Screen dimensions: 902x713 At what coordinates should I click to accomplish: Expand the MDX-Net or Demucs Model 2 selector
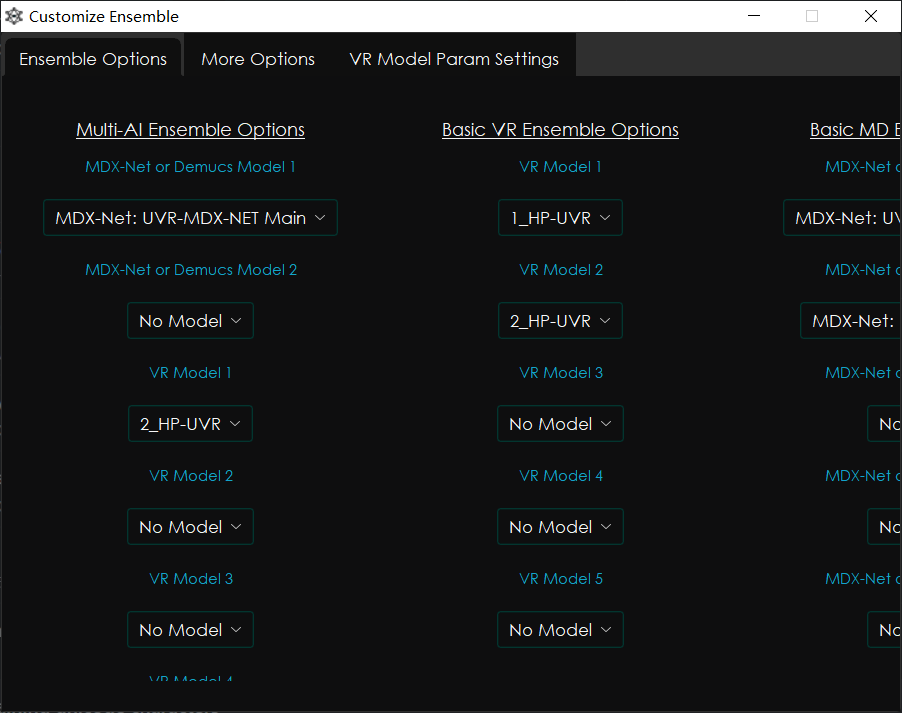(190, 320)
